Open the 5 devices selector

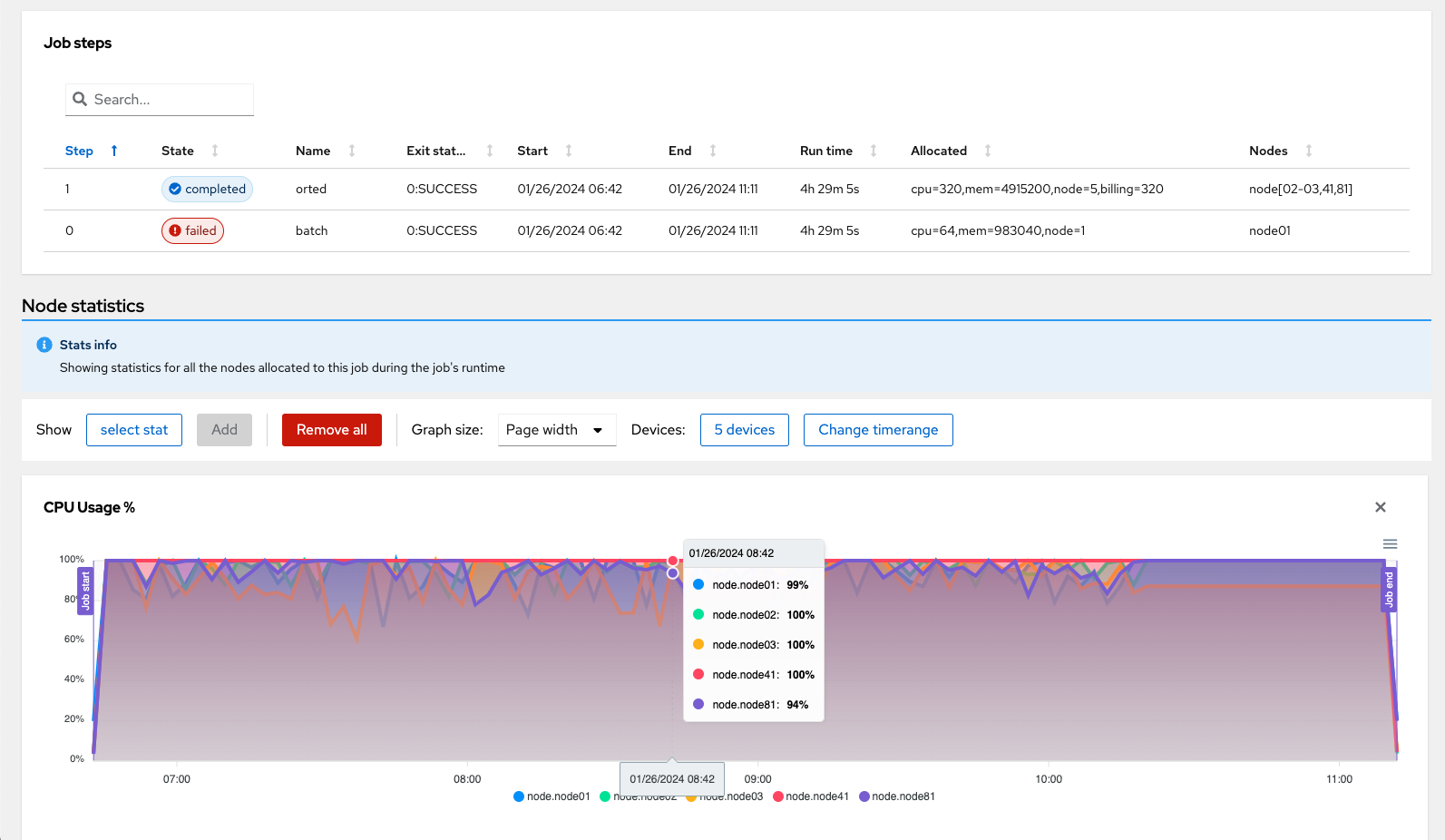745,430
